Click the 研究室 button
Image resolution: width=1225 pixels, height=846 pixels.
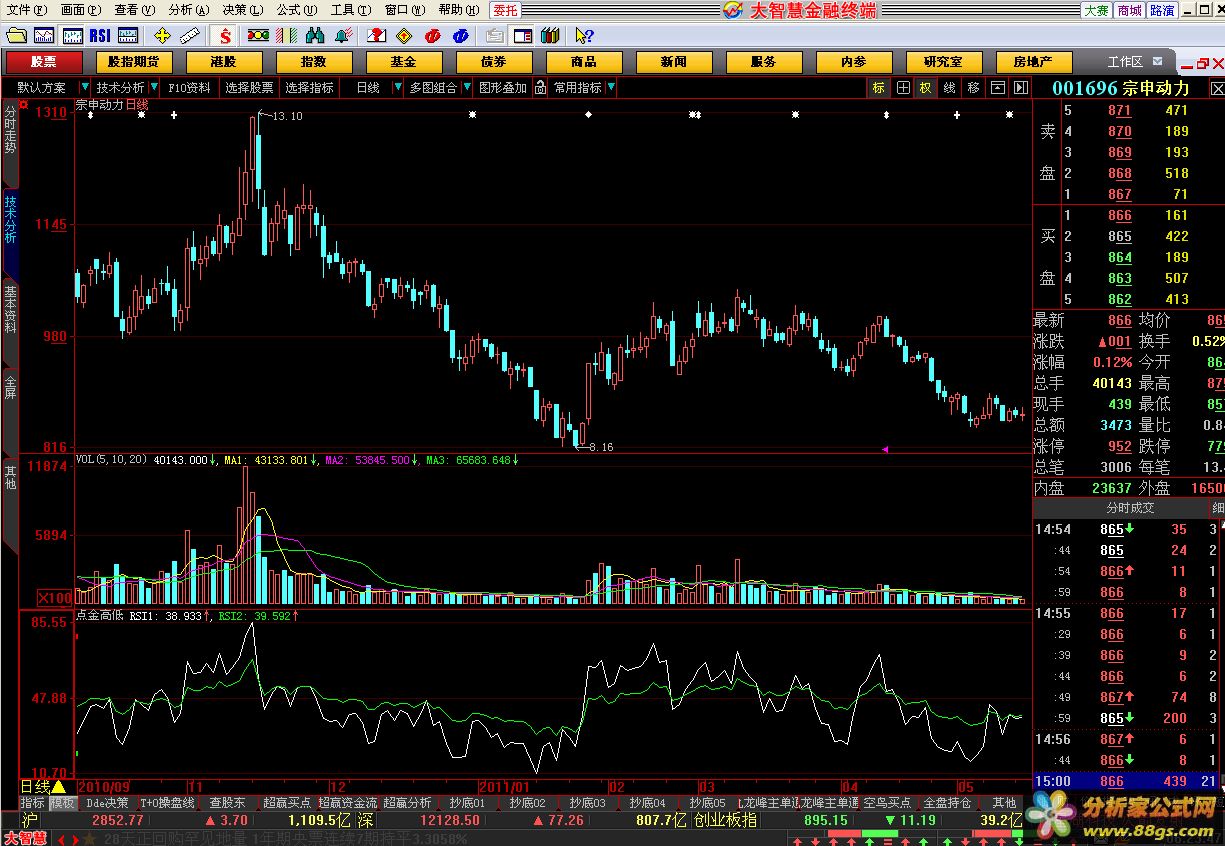[944, 62]
